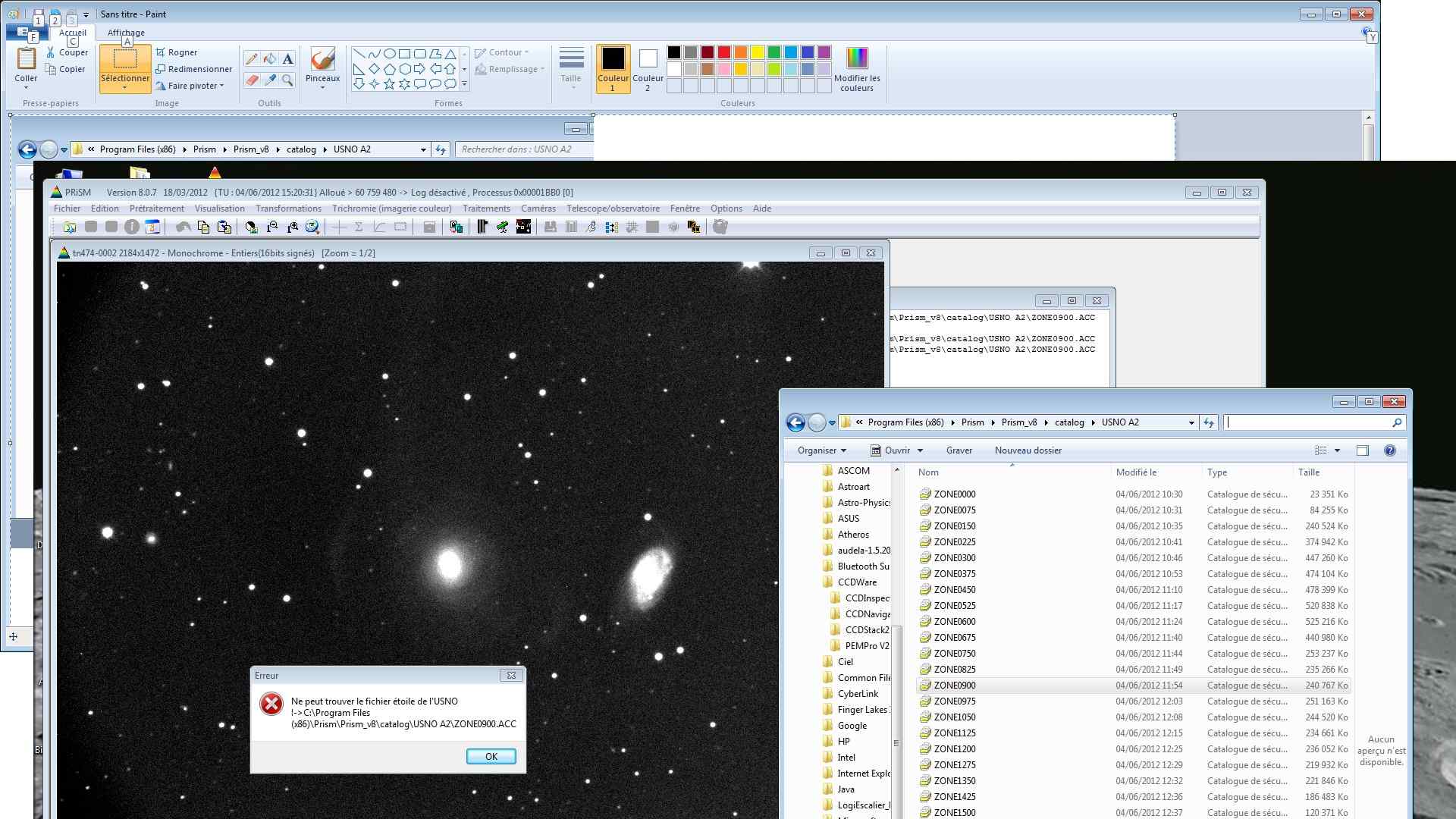Click the copy icon in PRiSM toolbar
Image resolution: width=1456 pixels, height=819 pixels.
[x=203, y=227]
